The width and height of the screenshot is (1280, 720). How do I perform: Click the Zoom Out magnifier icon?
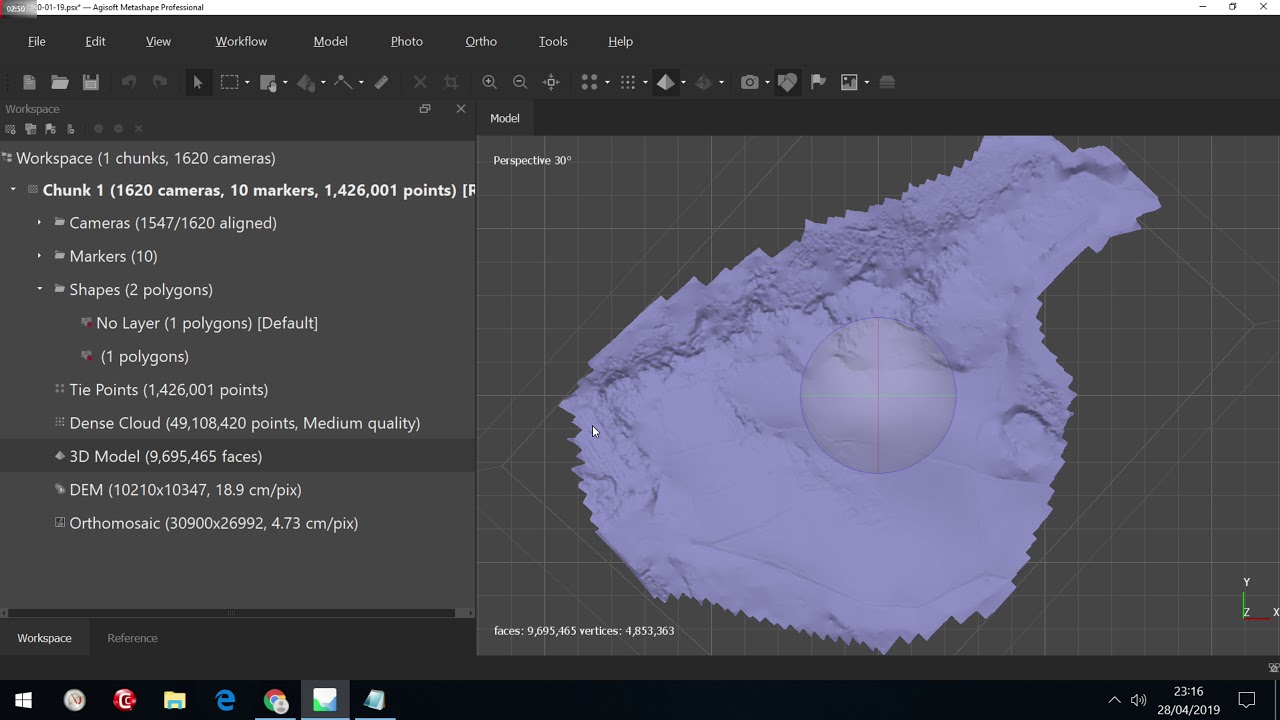tap(520, 82)
